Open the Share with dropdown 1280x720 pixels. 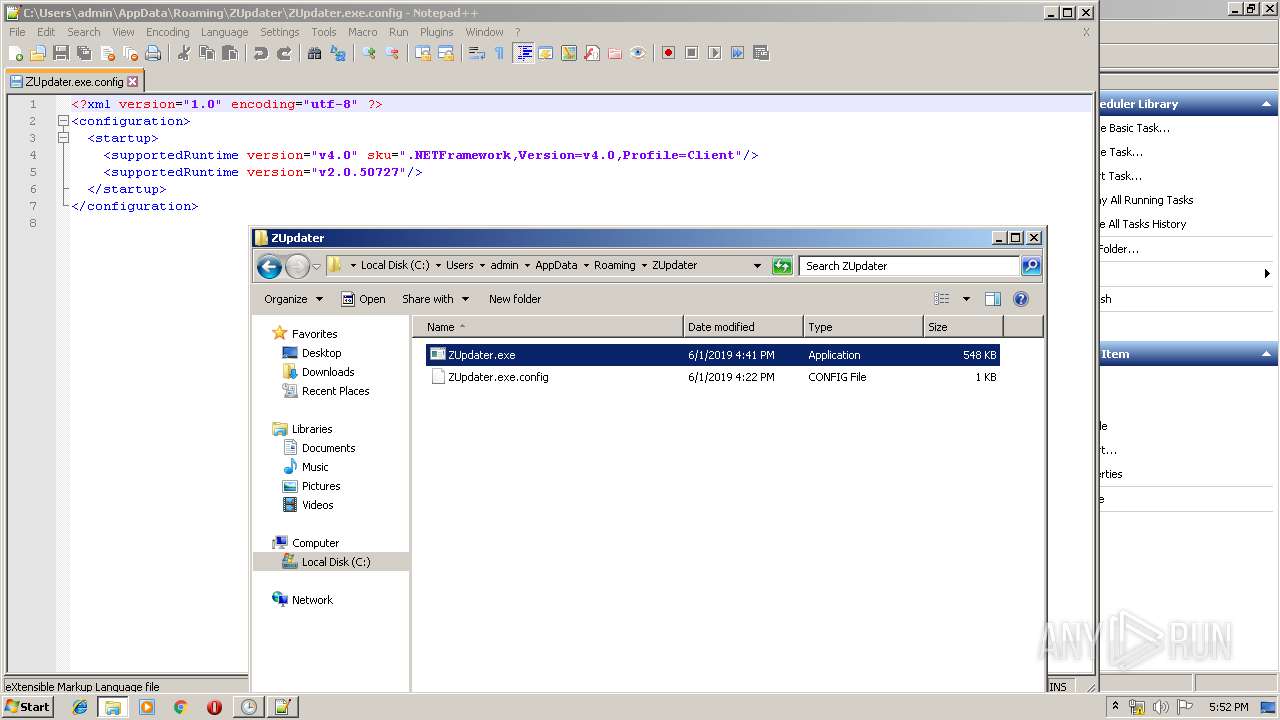435,299
